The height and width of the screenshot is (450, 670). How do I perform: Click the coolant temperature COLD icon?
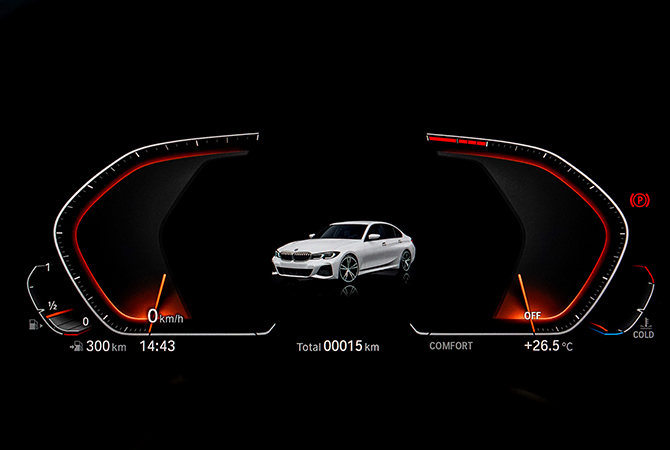[644, 328]
